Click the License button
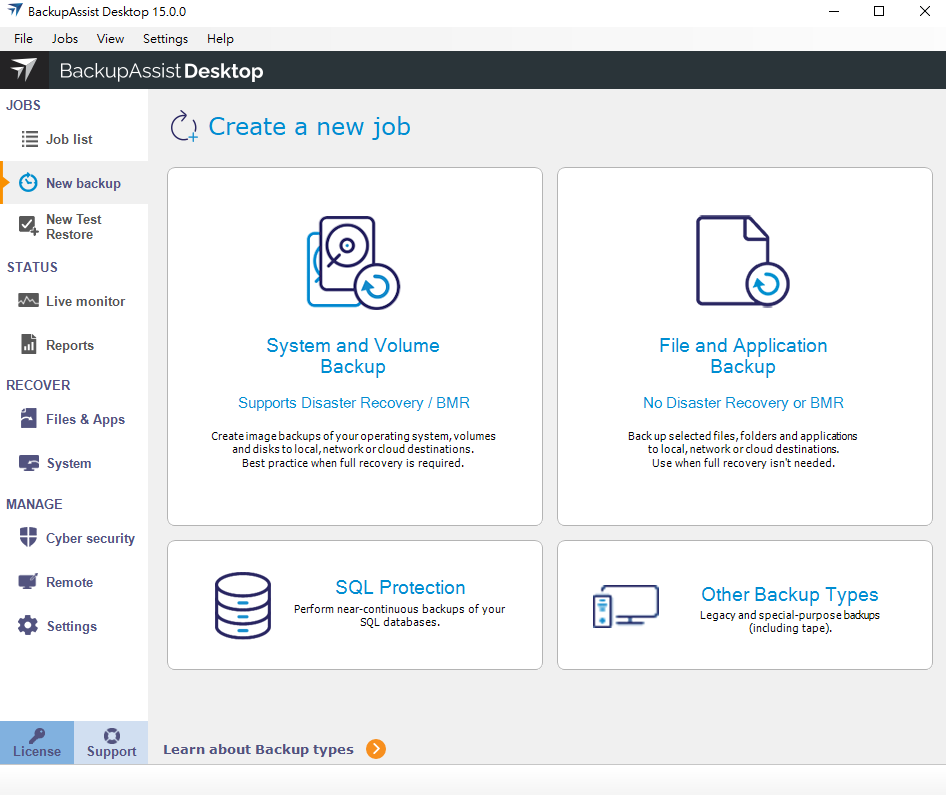The width and height of the screenshot is (946, 795). pyautogui.click(x=37, y=743)
